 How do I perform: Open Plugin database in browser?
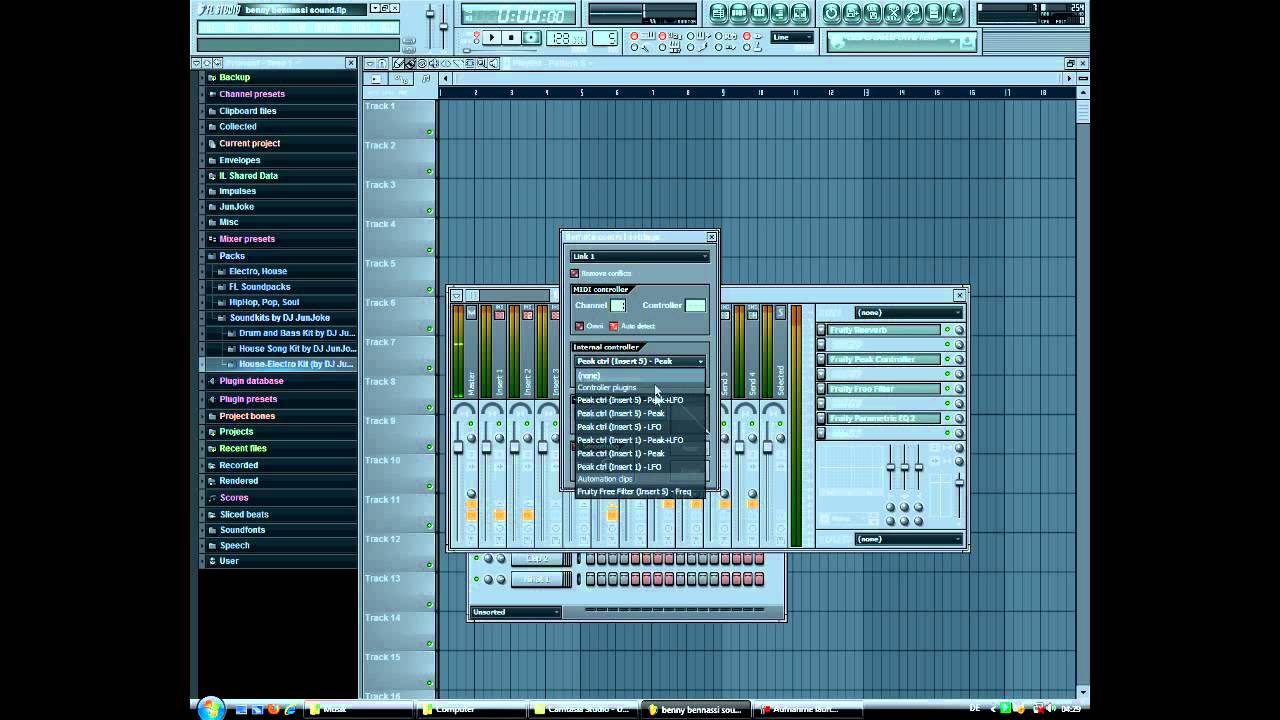251,381
